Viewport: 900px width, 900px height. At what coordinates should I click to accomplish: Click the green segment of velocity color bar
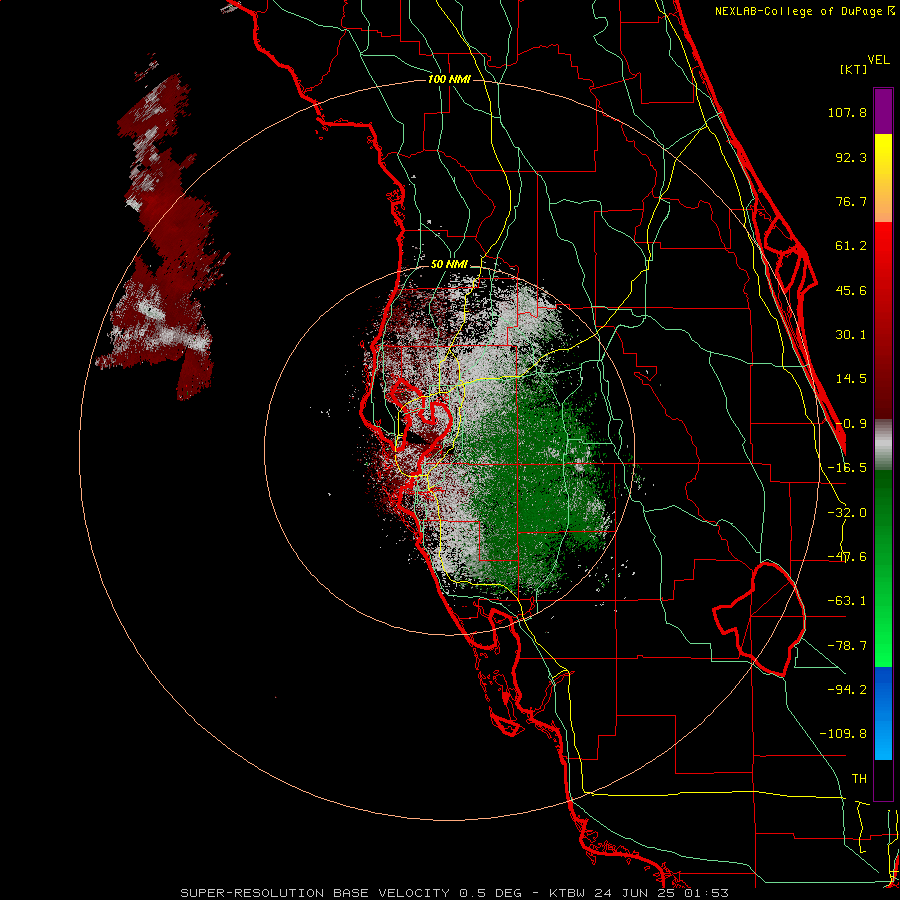point(883,568)
